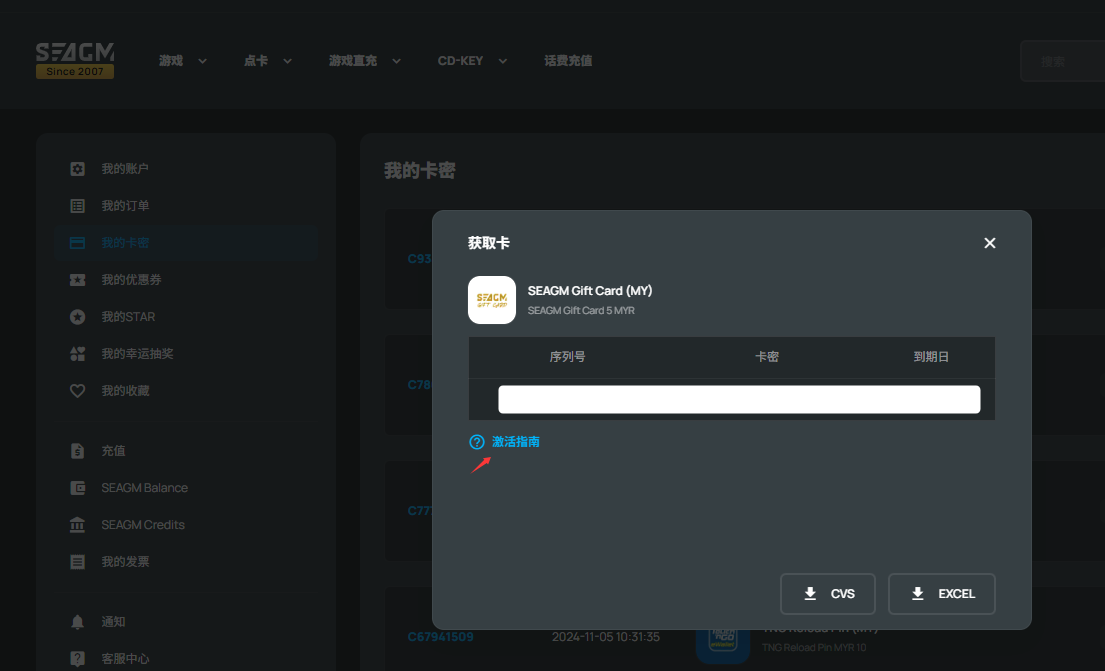The width and height of the screenshot is (1105, 671).
Task: Open 客服中心 in the sidebar
Action: tap(125, 658)
